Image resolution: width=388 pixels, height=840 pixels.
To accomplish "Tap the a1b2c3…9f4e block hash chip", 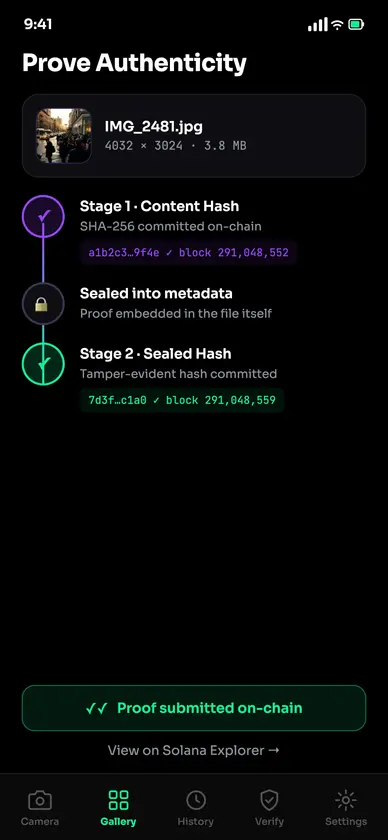I will pyautogui.click(x=189, y=252).
